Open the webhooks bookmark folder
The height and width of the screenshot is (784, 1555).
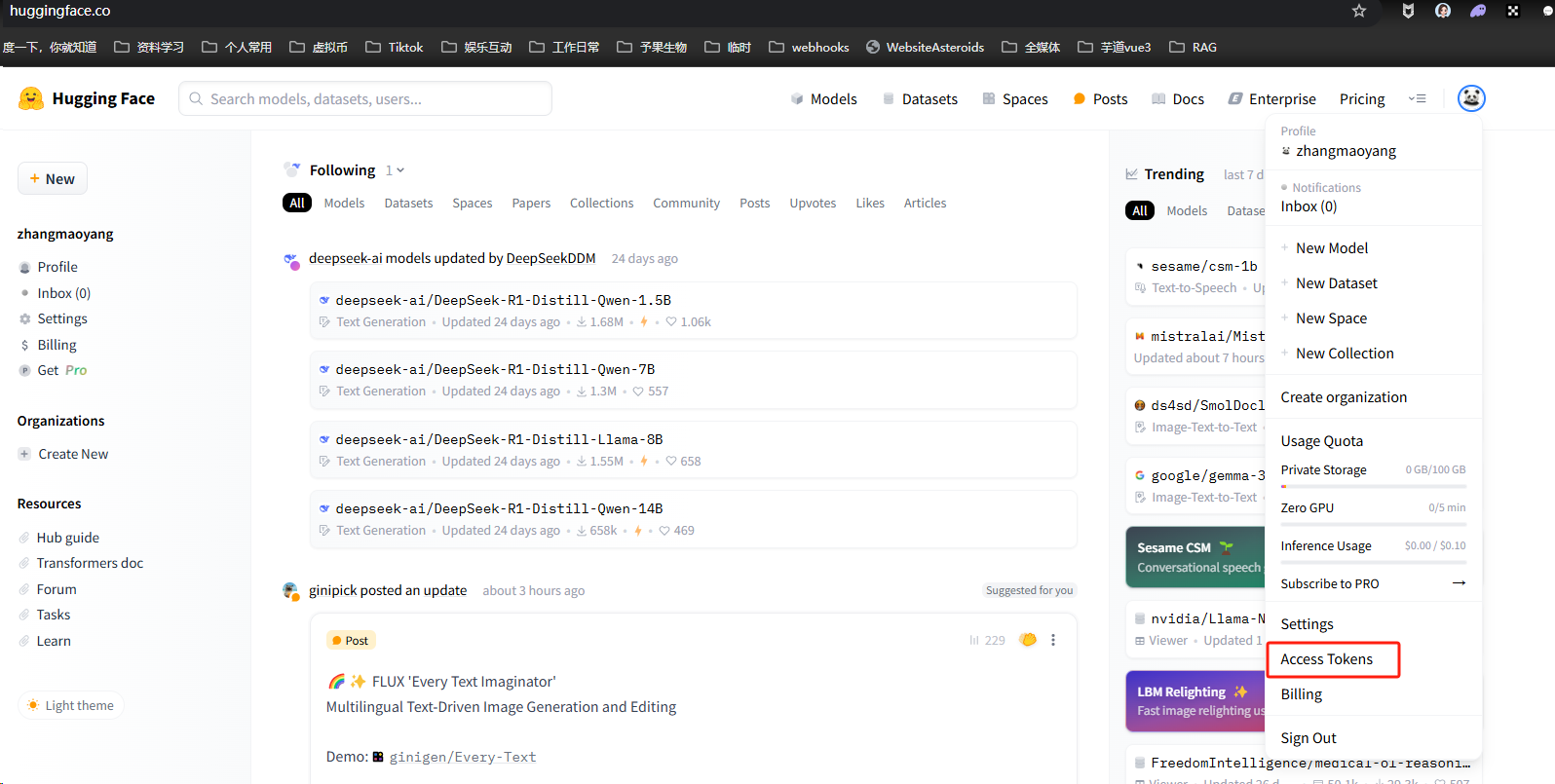(x=809, y=47)
